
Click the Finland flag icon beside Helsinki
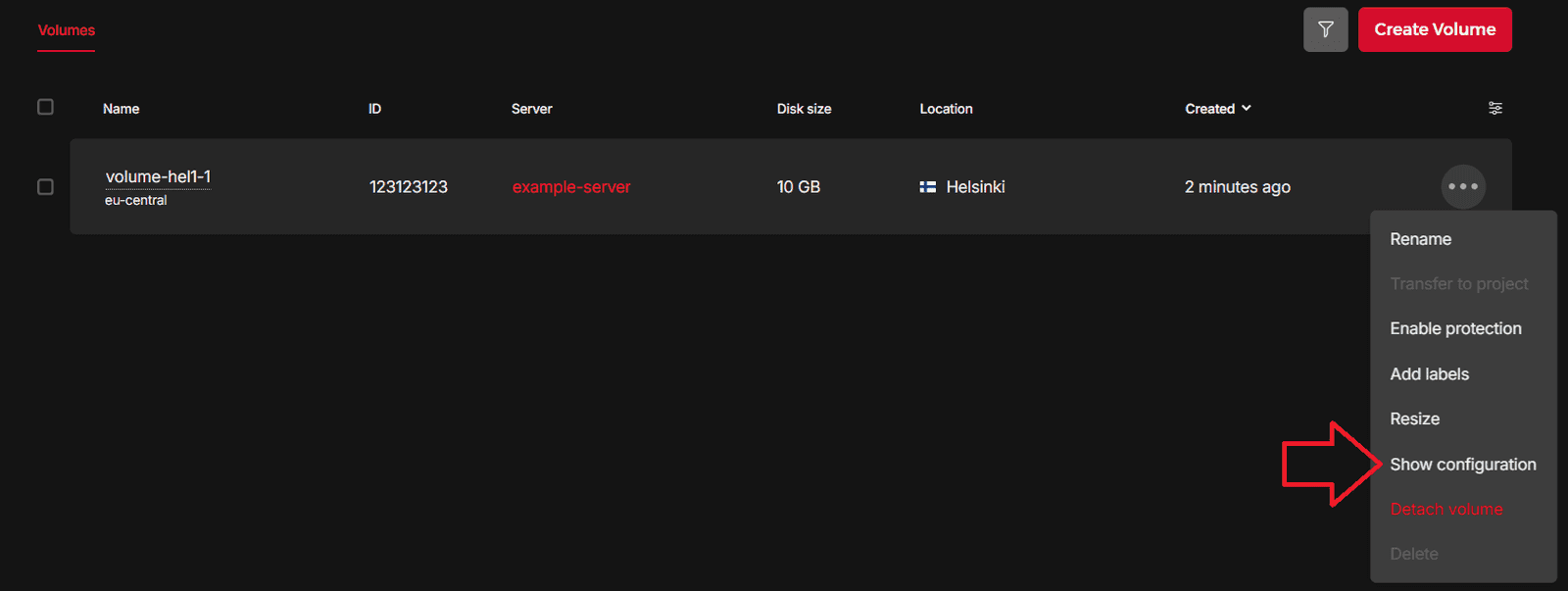(927, 187)
